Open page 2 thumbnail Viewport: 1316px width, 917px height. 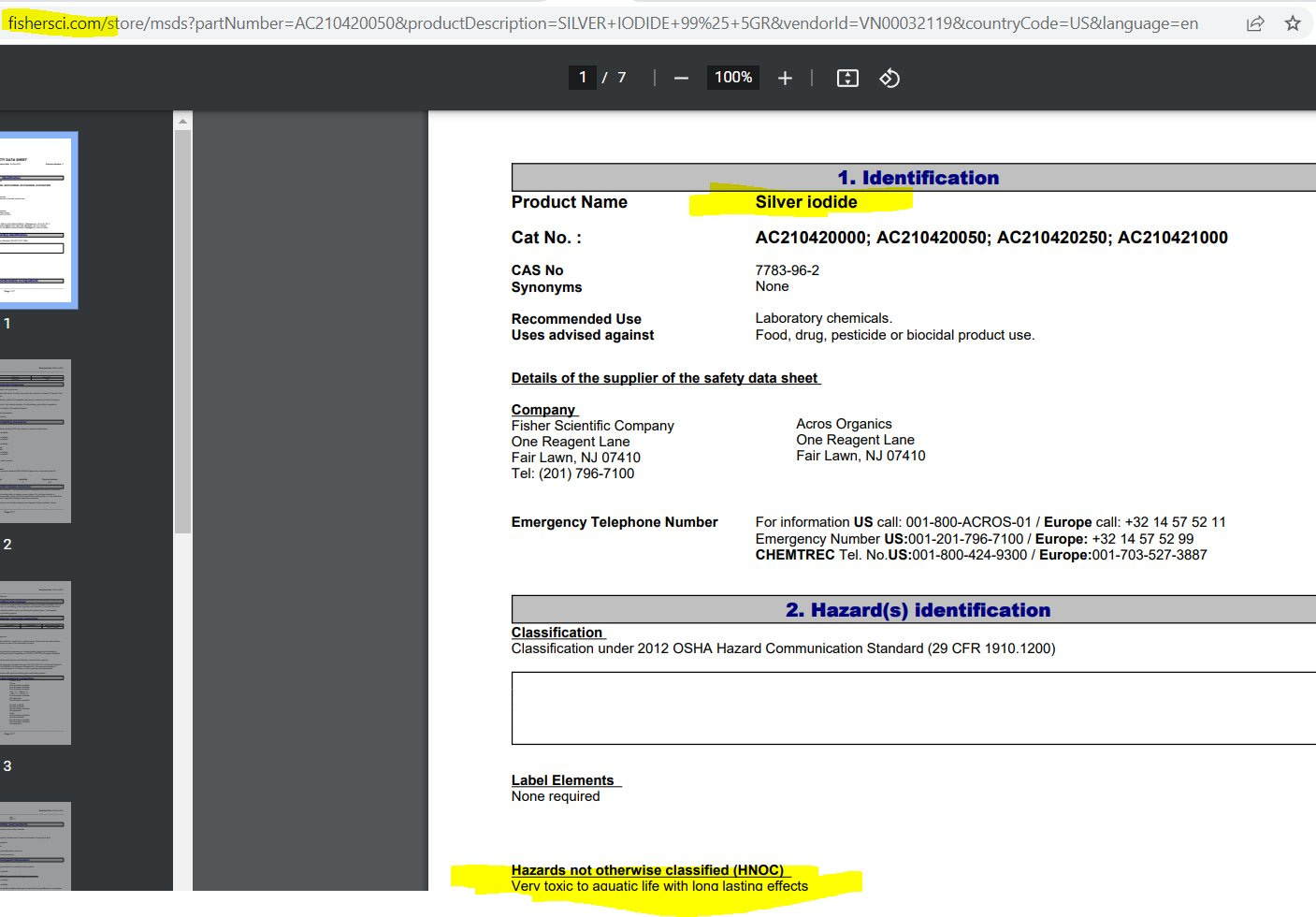point(36,441)
